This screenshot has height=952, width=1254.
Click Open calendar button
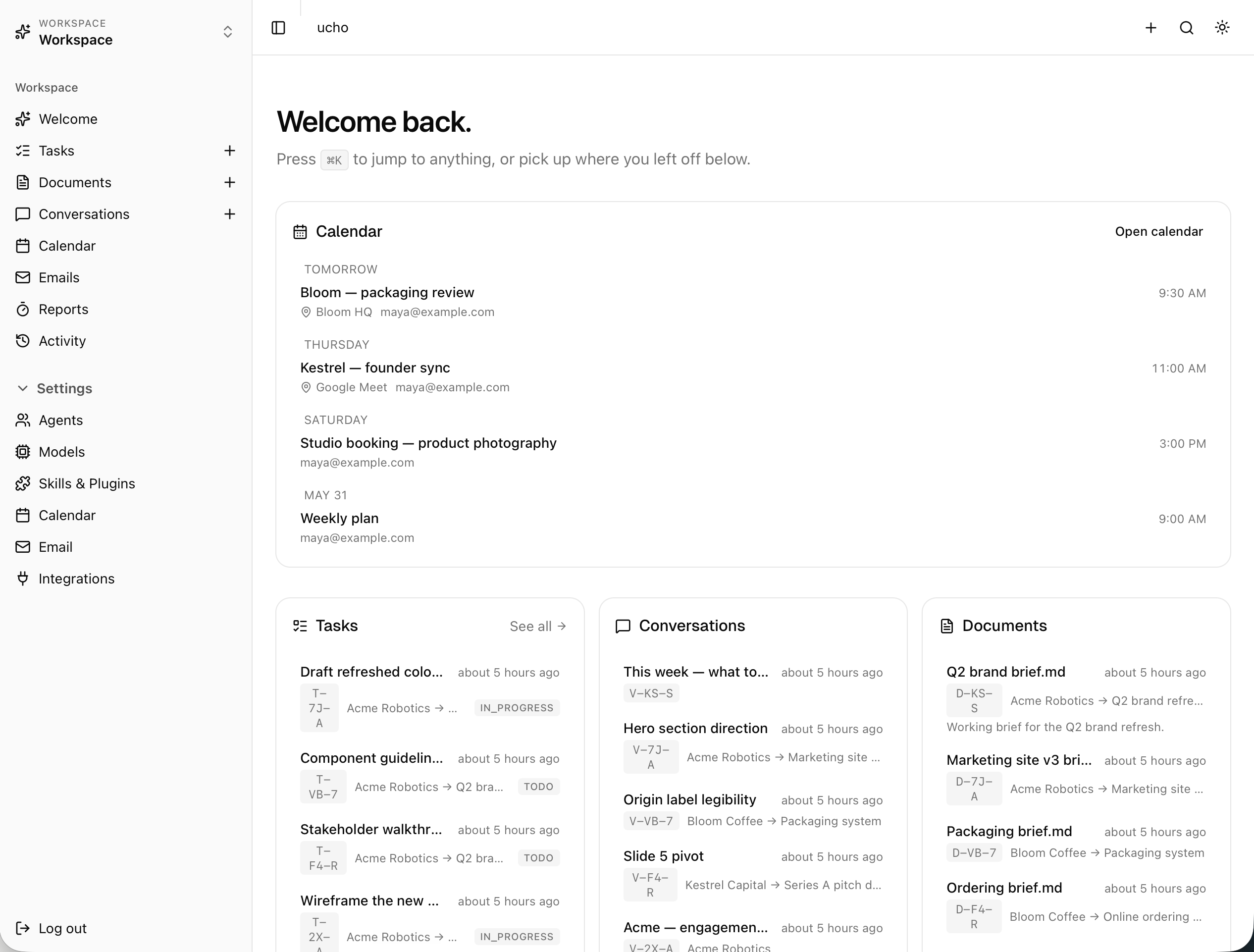coord(1159,231)
